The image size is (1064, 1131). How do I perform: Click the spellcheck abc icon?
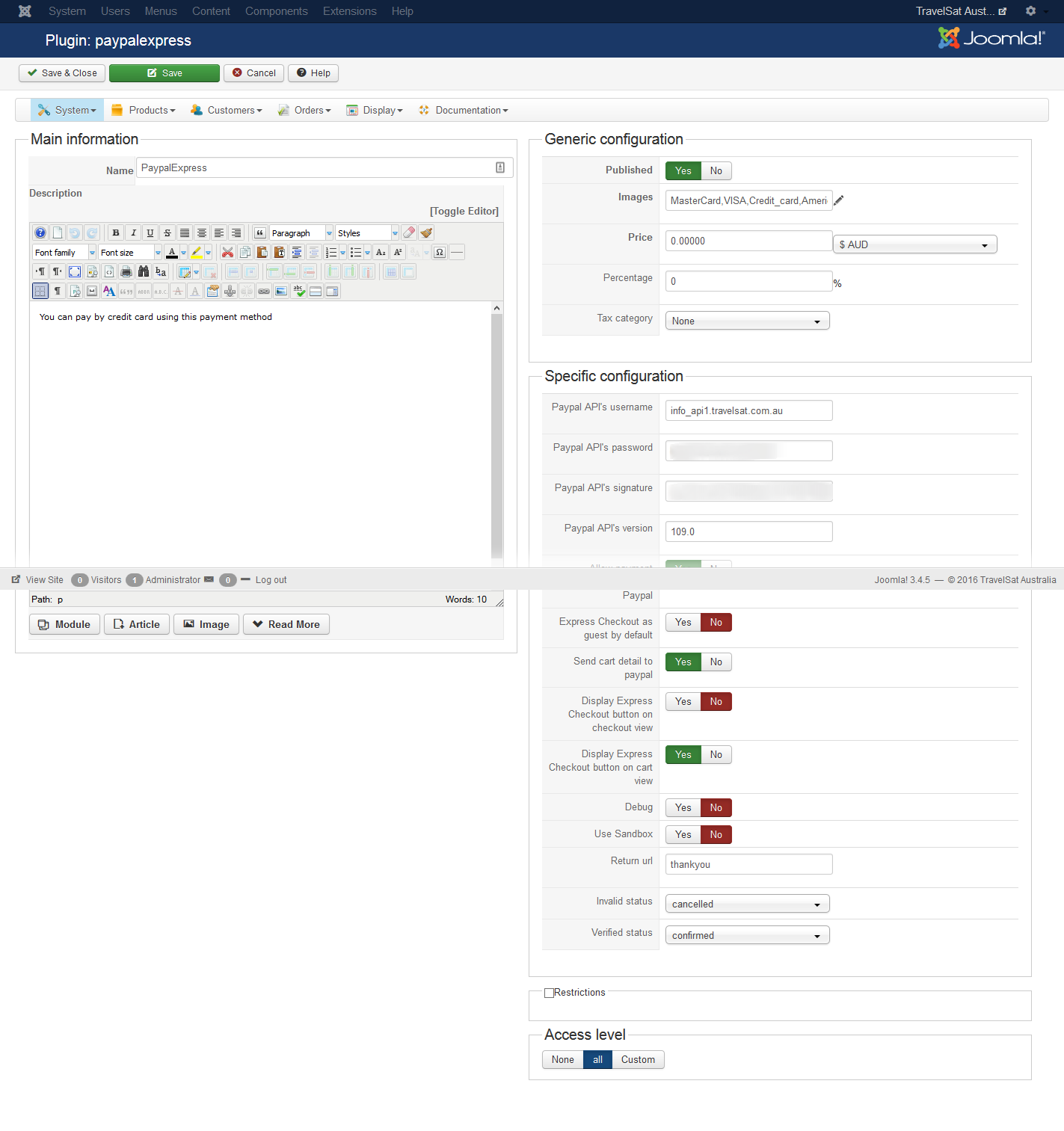298,292
